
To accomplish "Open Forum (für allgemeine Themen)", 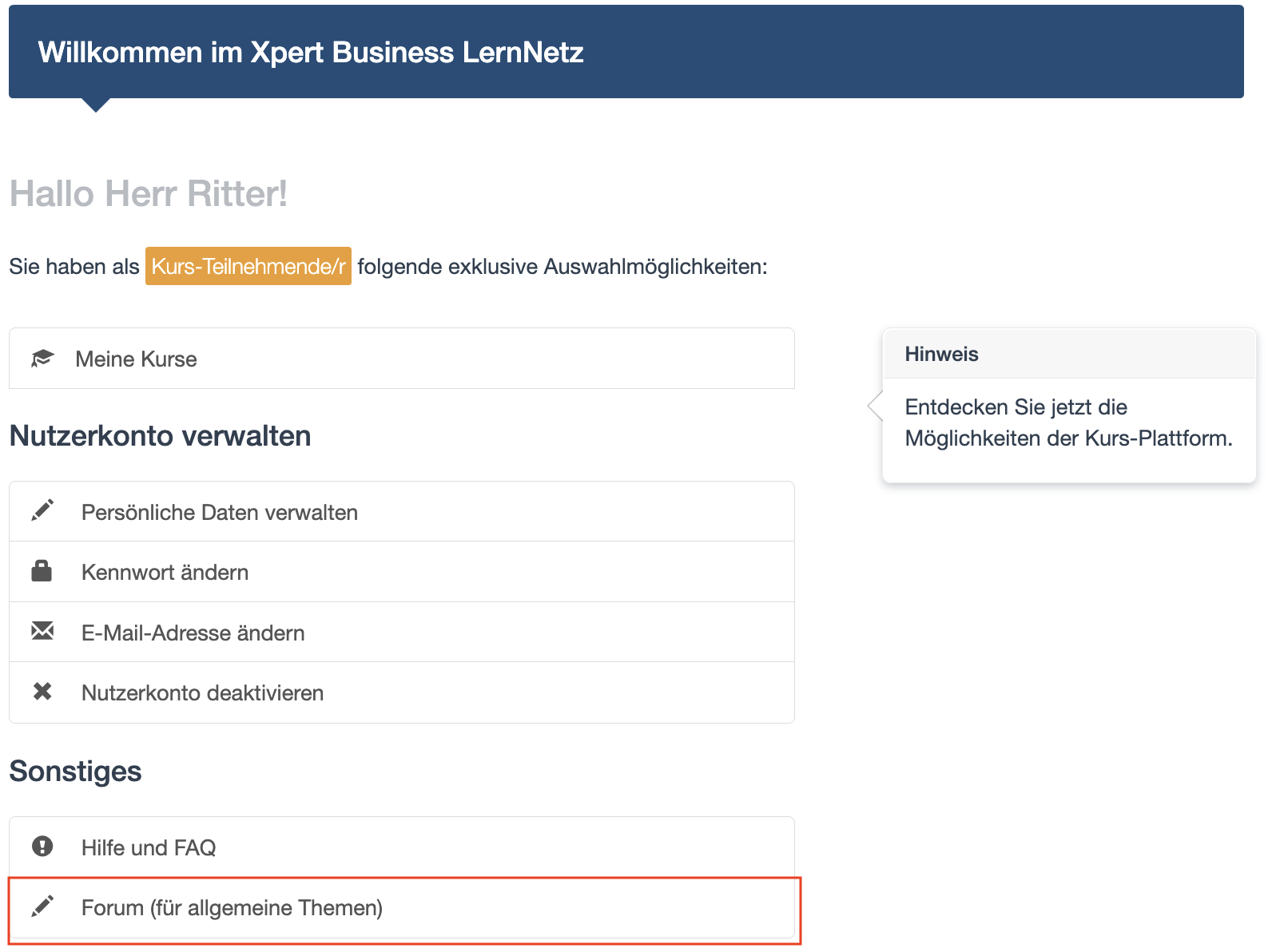I will 402,908.
